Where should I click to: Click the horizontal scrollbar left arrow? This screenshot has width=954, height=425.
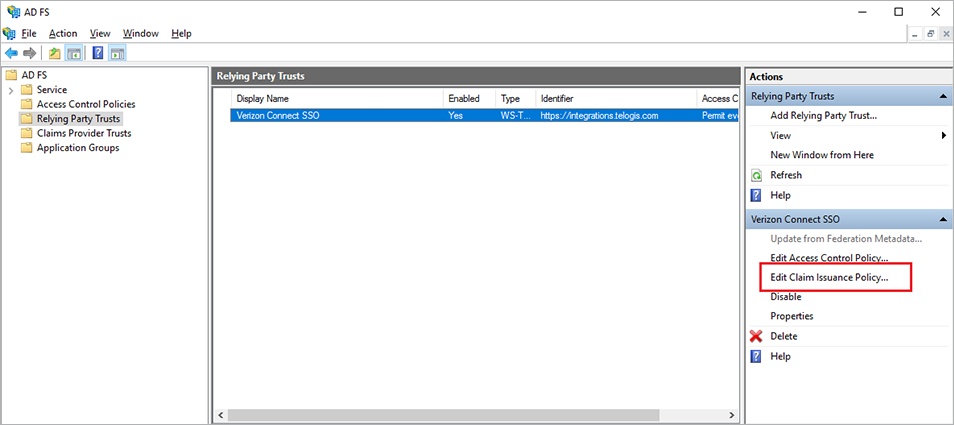point(221,415)
